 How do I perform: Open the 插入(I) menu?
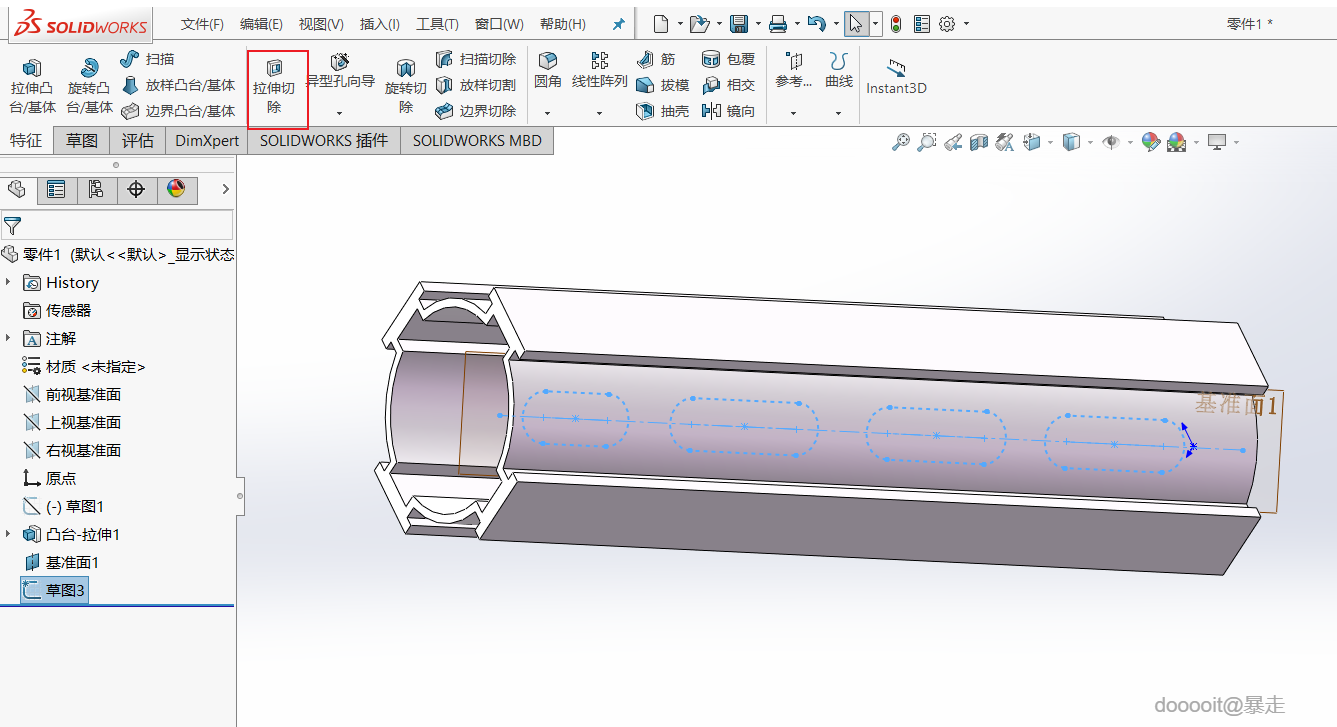pyautogui.click(x=380, y=24)
